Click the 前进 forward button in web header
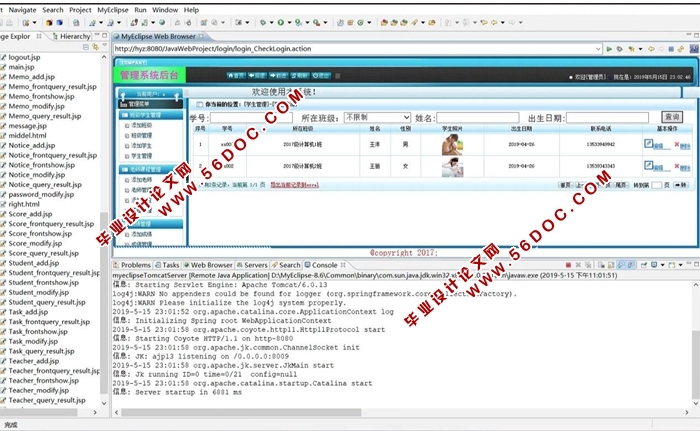The image size is (700, 431). point(278,75)
